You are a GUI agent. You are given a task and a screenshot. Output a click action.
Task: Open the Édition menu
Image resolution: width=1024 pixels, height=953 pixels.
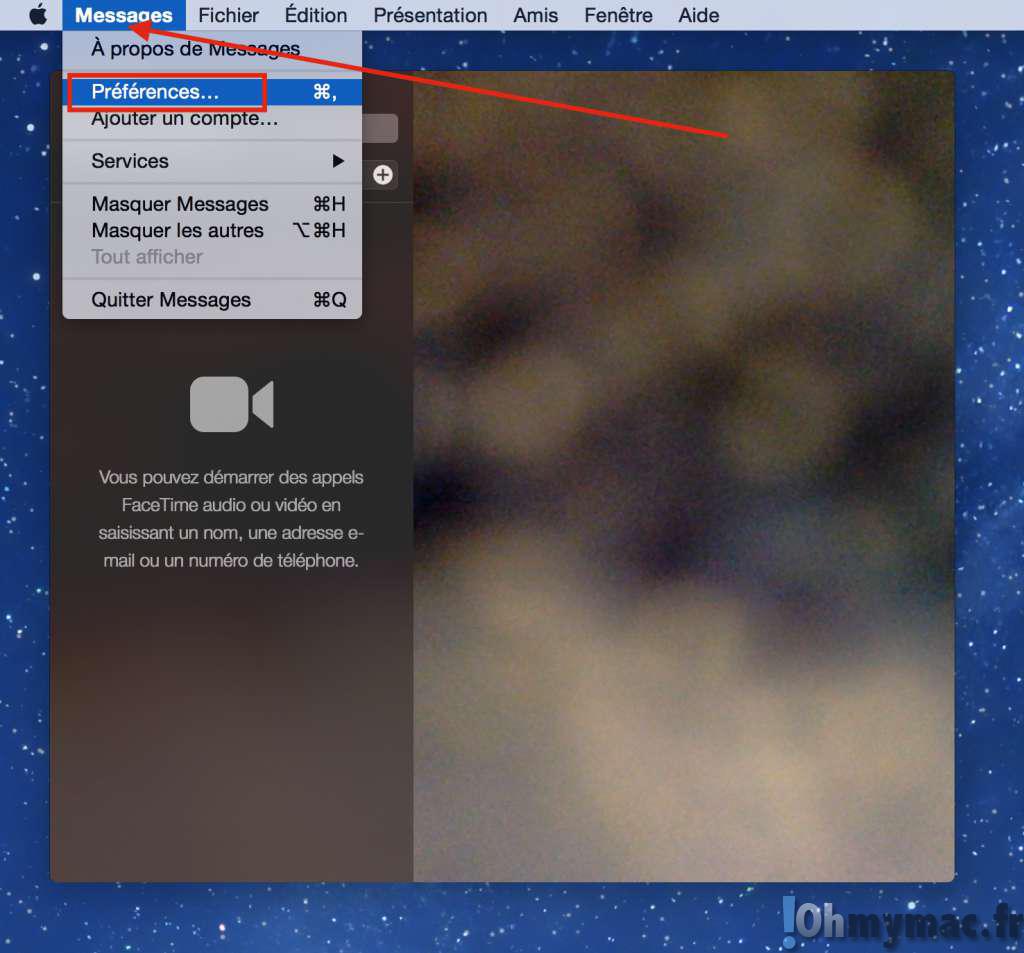coord(316,15)
